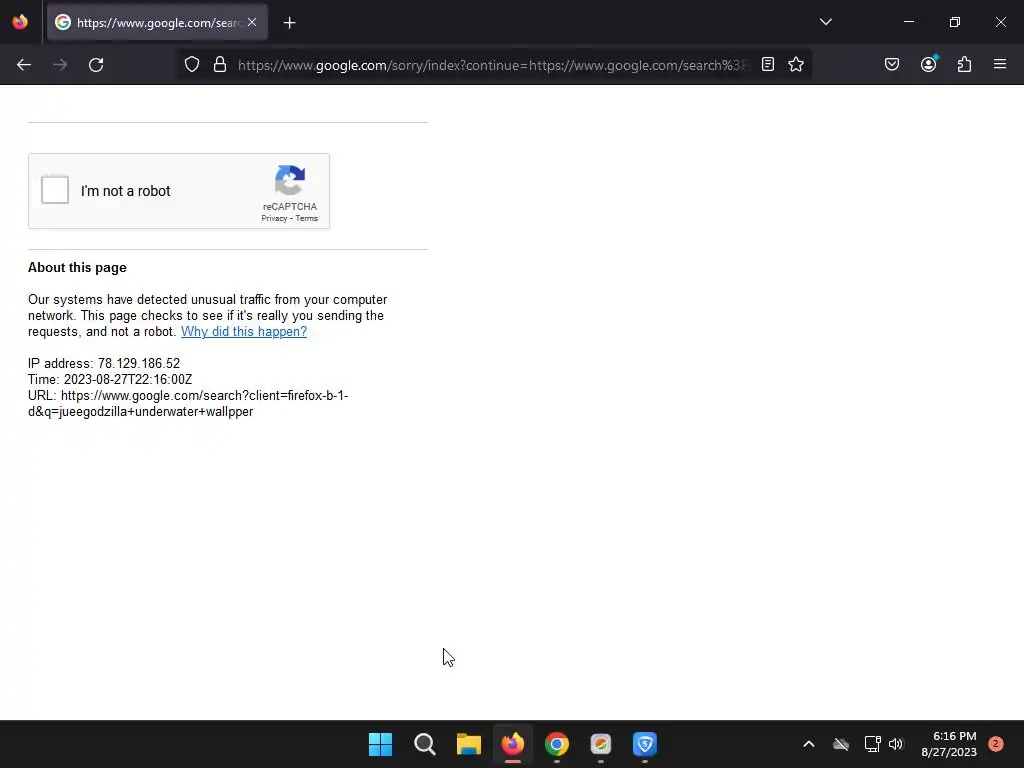Open network status tray icon
The width and height of the screenshot is (1024, 768).
point(872,744)
